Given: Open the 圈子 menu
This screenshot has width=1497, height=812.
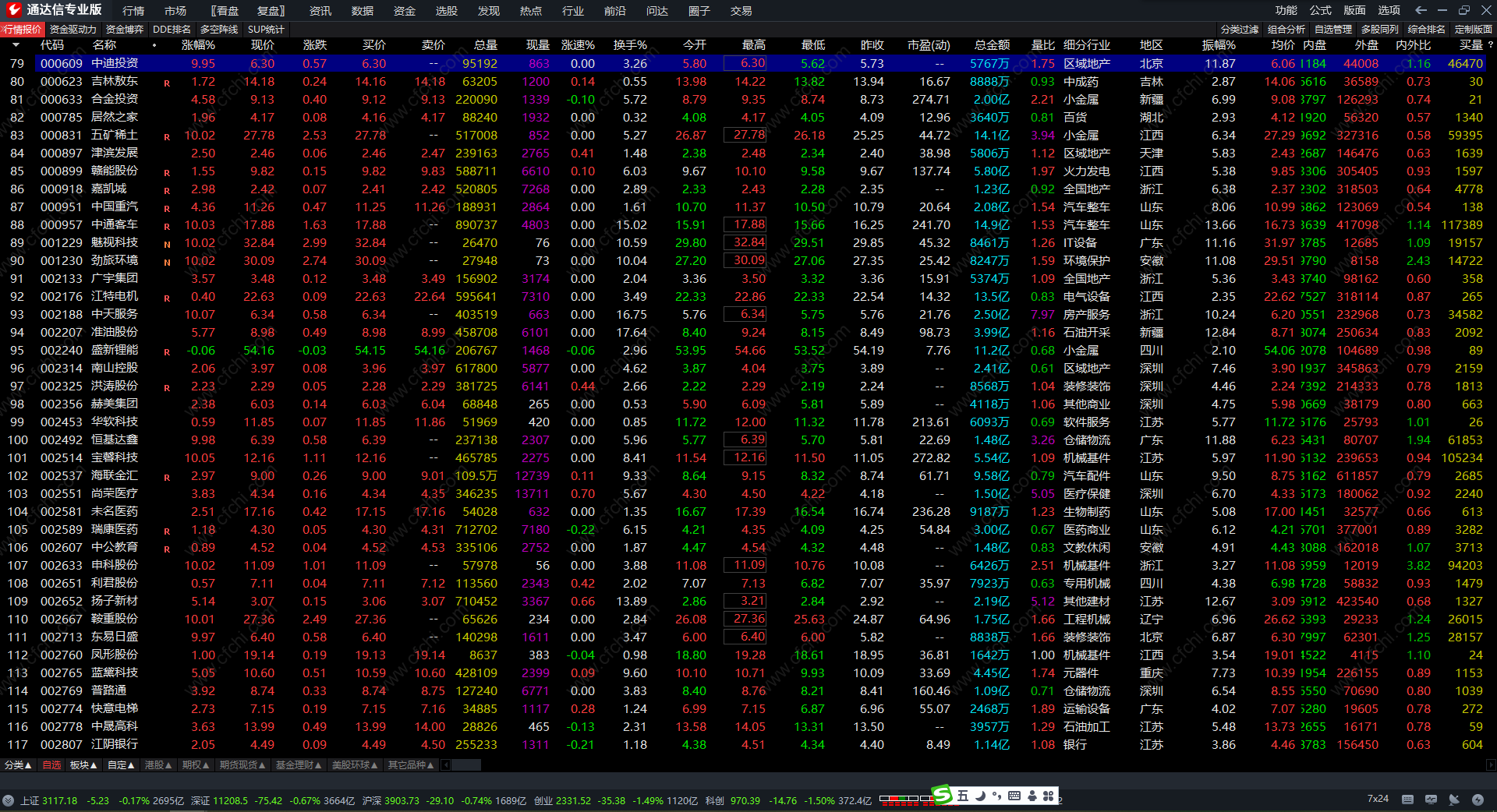Looking at the screenshot, I should (x=699, y=11).
